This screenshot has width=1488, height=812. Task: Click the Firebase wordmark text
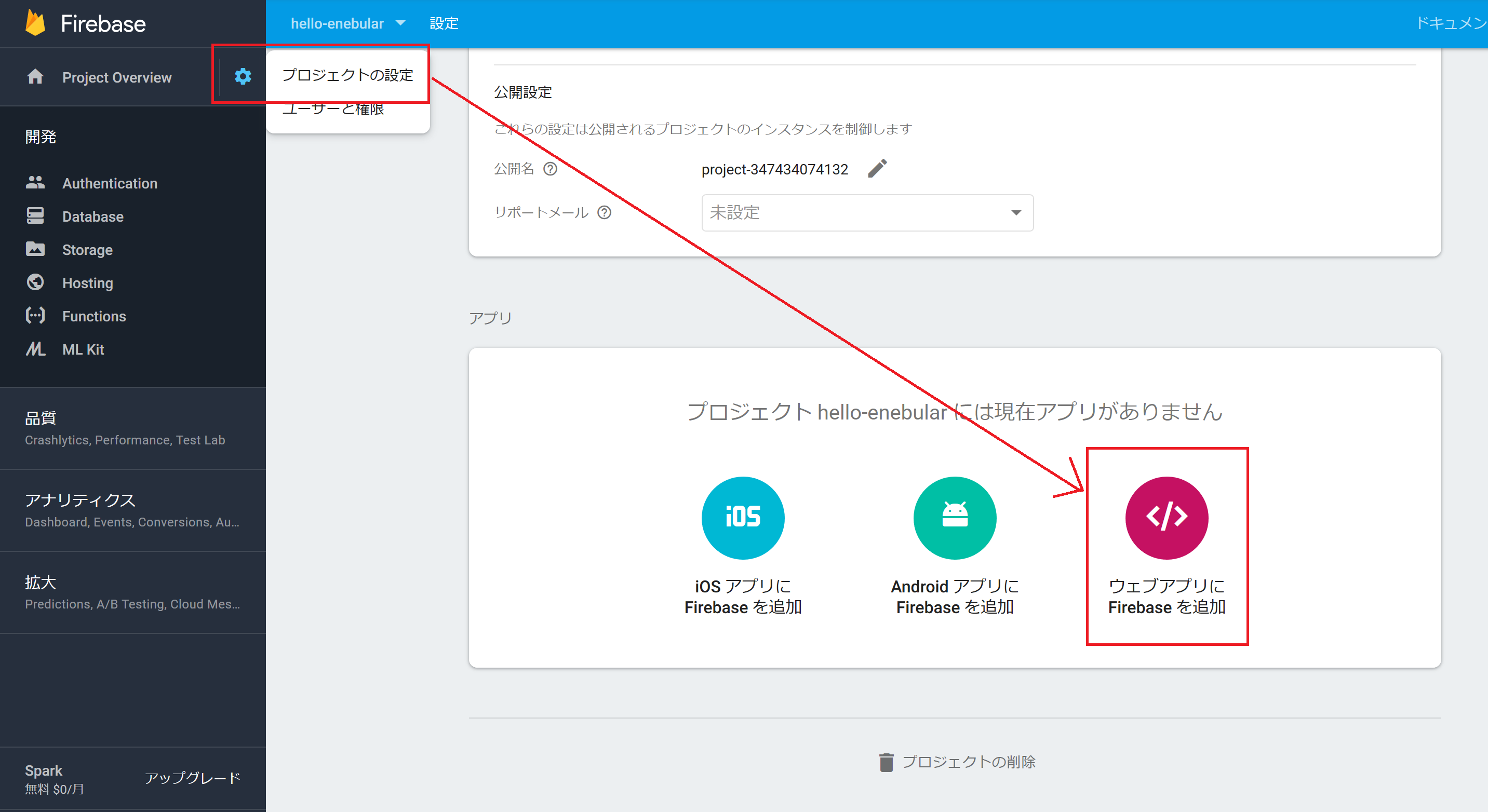(103, 24)
